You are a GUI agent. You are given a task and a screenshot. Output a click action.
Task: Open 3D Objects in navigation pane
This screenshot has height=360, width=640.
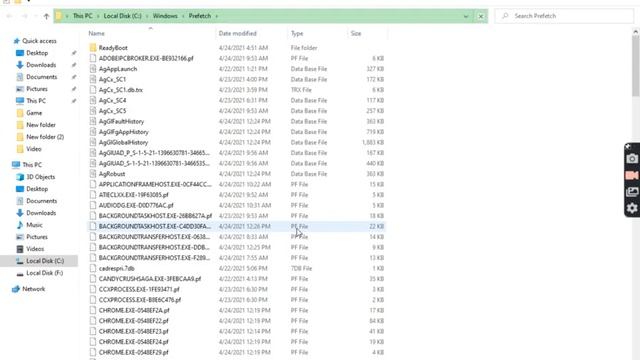click(x=40, y=177)
